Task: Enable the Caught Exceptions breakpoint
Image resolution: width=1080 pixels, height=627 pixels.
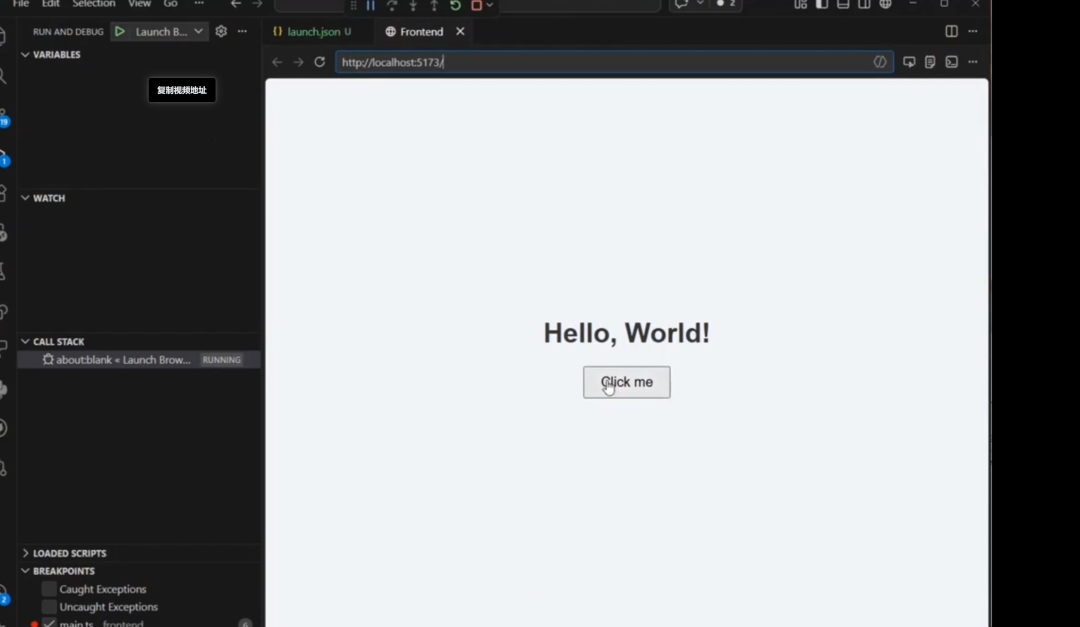Action: [x=49, y=589]
